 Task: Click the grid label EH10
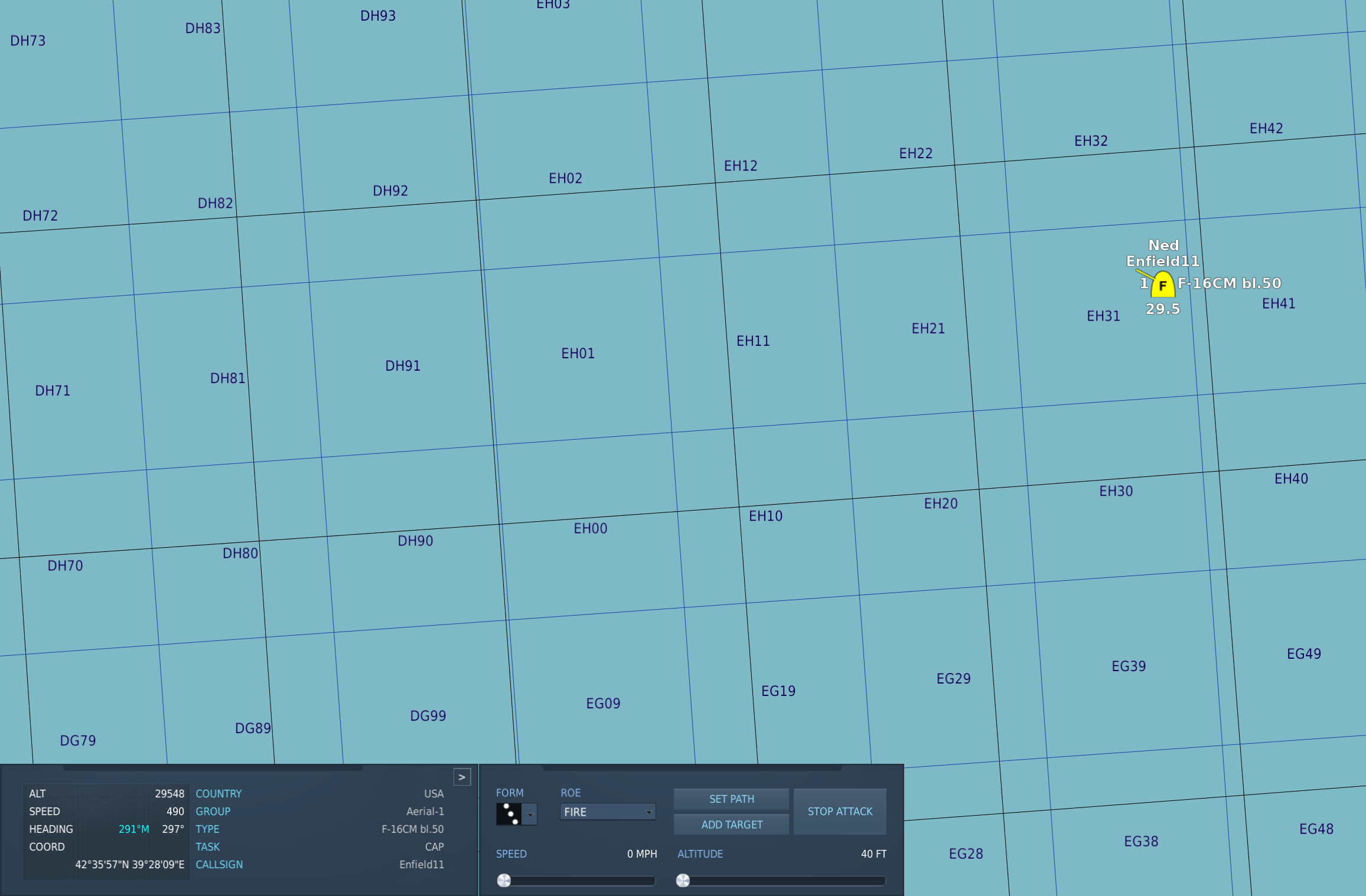point(765,516)
